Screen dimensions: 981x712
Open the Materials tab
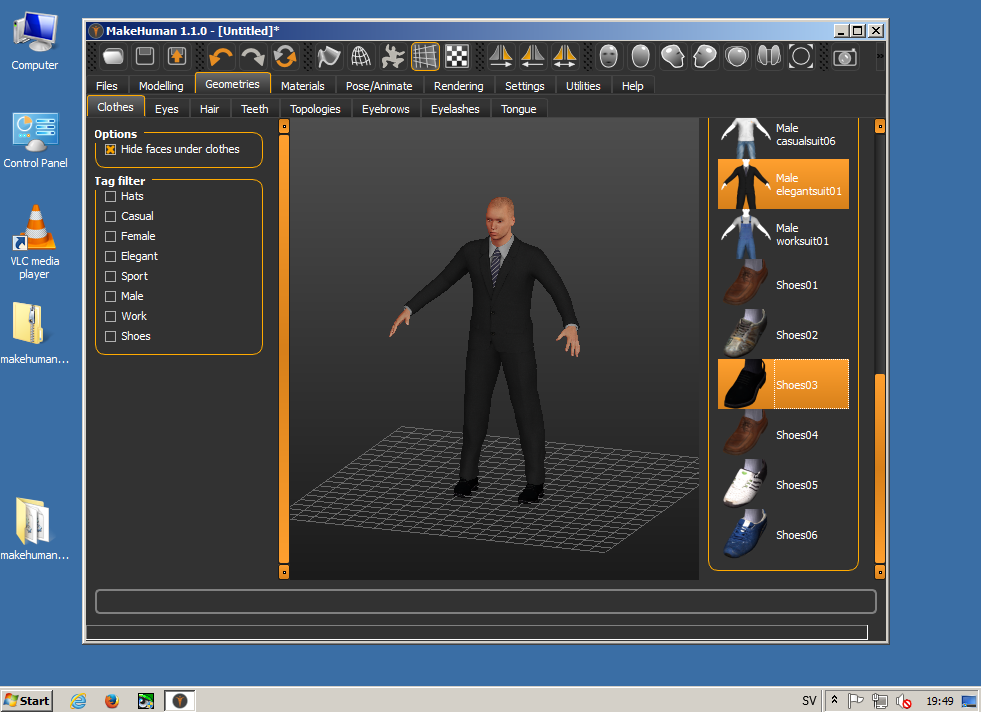click(x=302, y=86)
